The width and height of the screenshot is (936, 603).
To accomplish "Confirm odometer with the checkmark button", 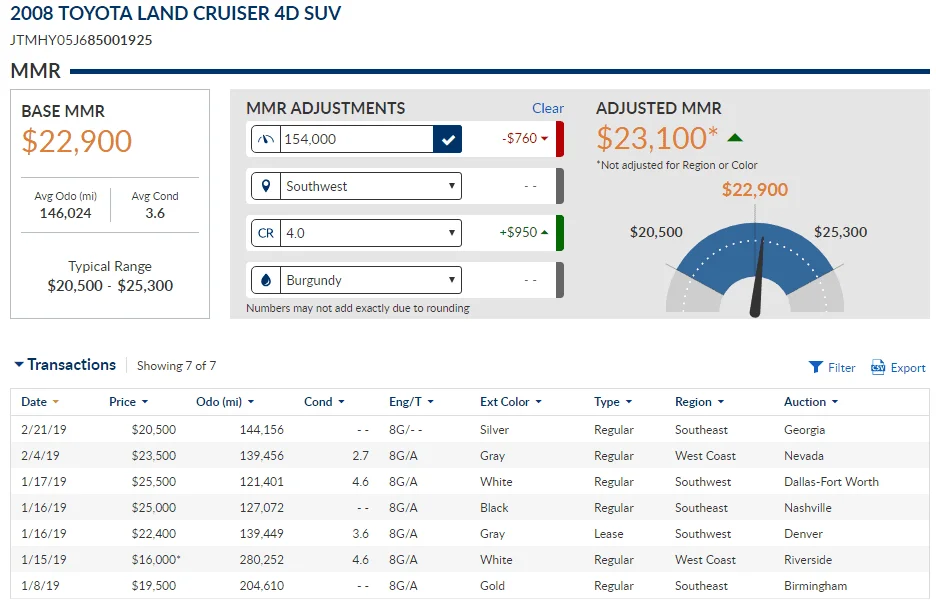I will (x=448, y=139).
